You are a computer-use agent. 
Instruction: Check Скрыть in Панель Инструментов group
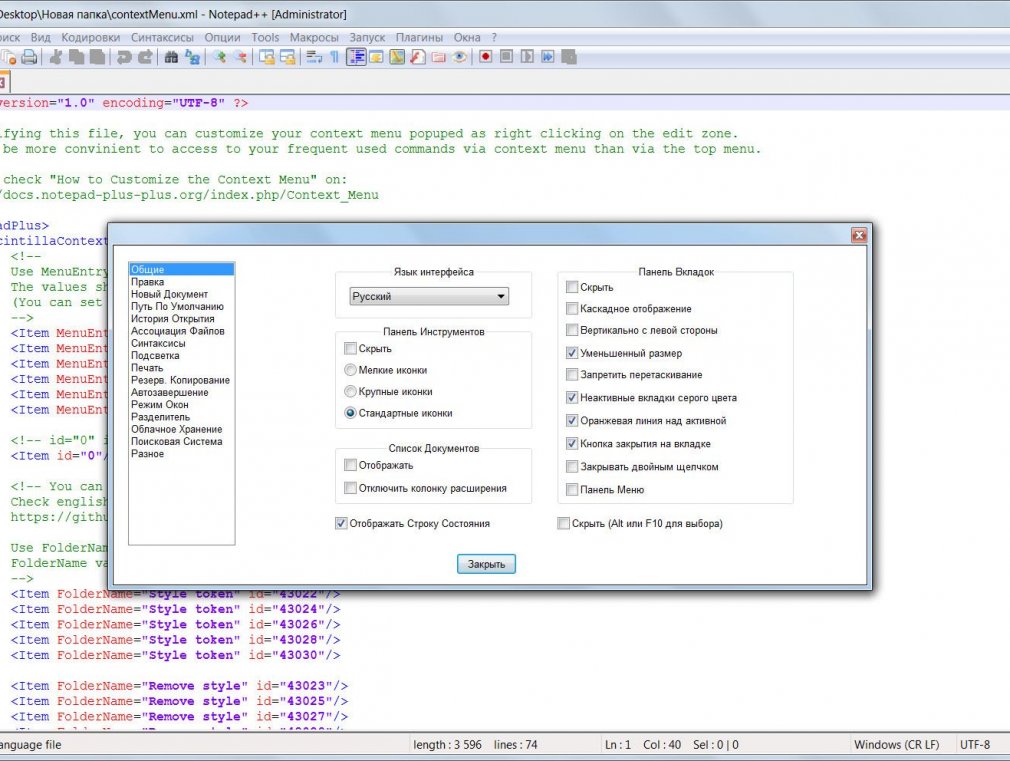[350, 349]
